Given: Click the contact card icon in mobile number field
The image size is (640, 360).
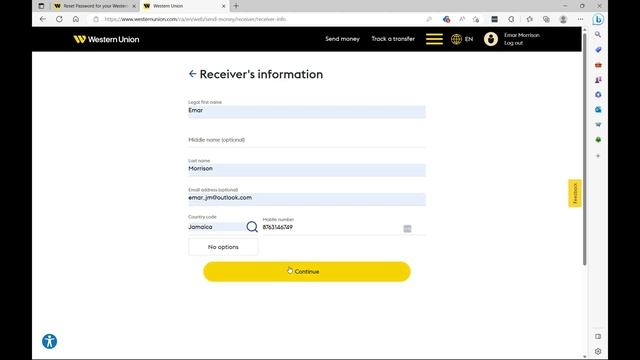Looking at the screenshot, I should (407, 229).
